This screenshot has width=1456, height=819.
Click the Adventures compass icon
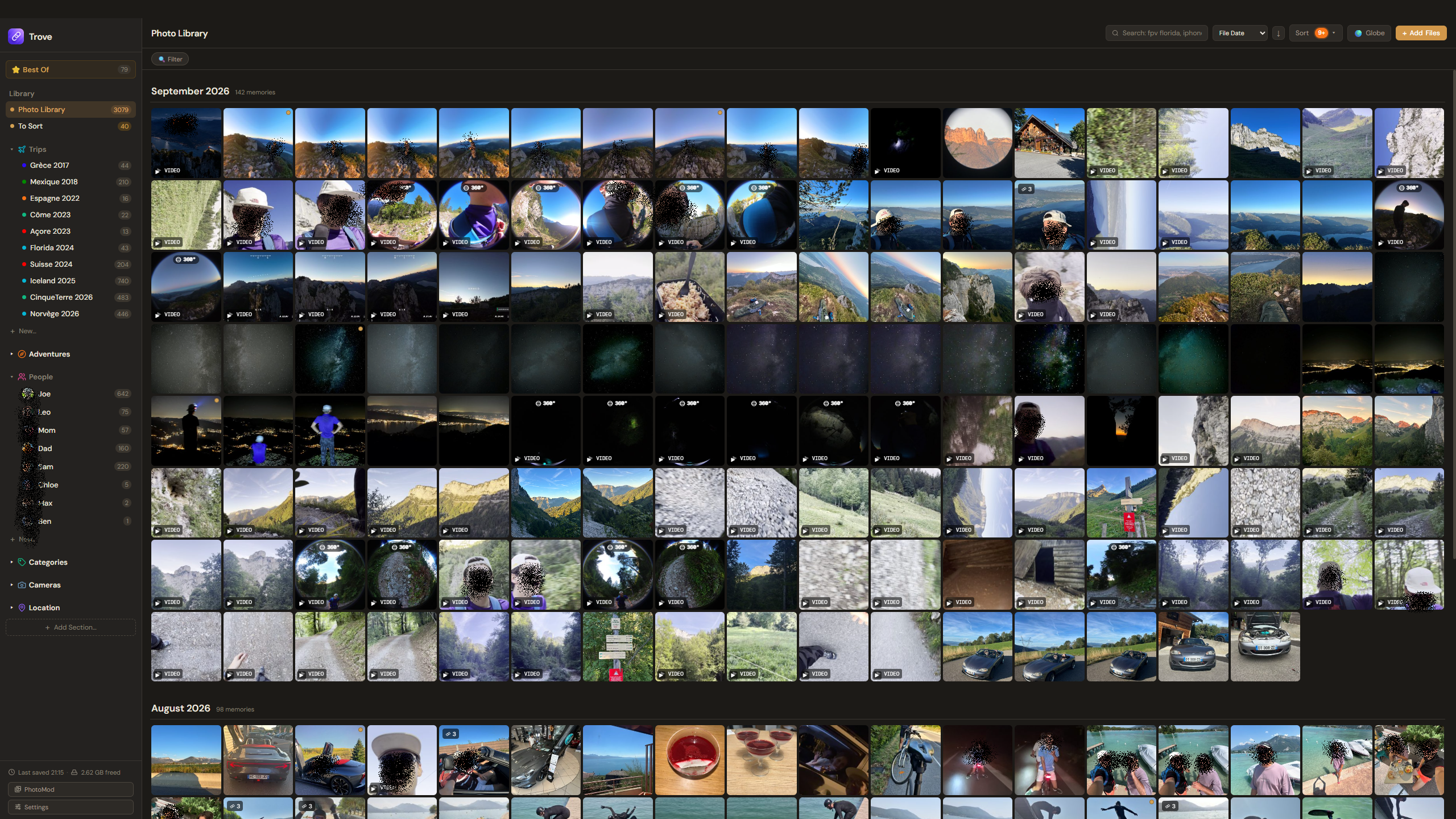(x=22, y=354)
